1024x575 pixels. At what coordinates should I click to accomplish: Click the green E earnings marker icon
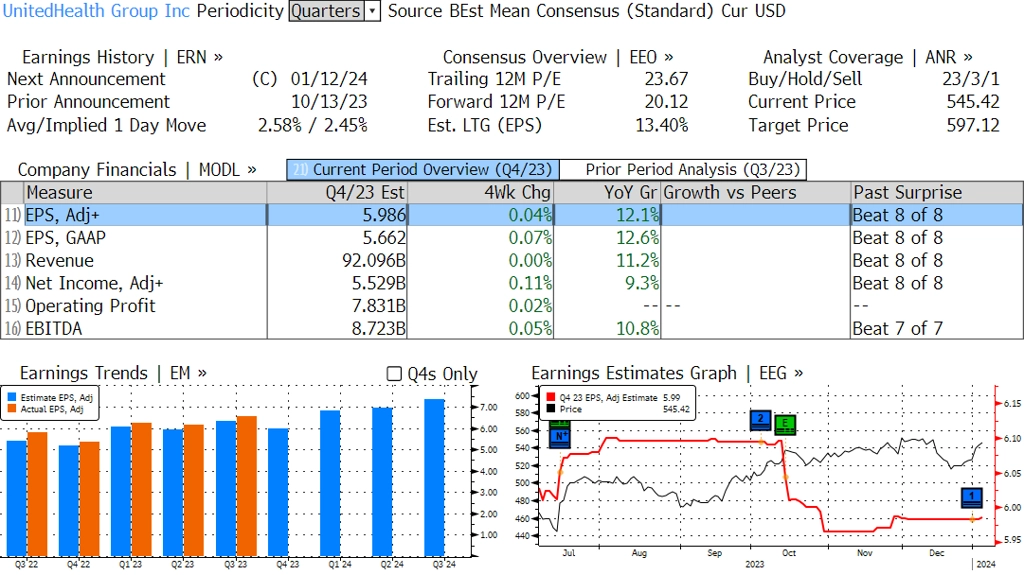point(785,425)
